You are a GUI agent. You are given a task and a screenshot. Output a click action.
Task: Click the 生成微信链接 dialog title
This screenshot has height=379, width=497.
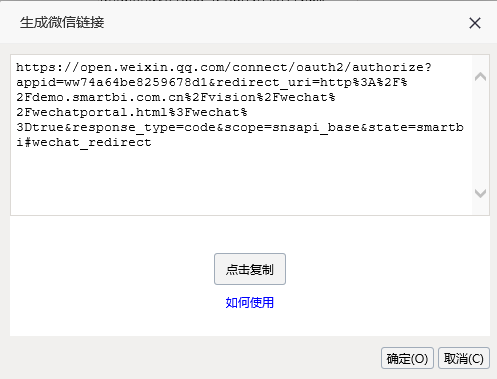click(62, 23)
